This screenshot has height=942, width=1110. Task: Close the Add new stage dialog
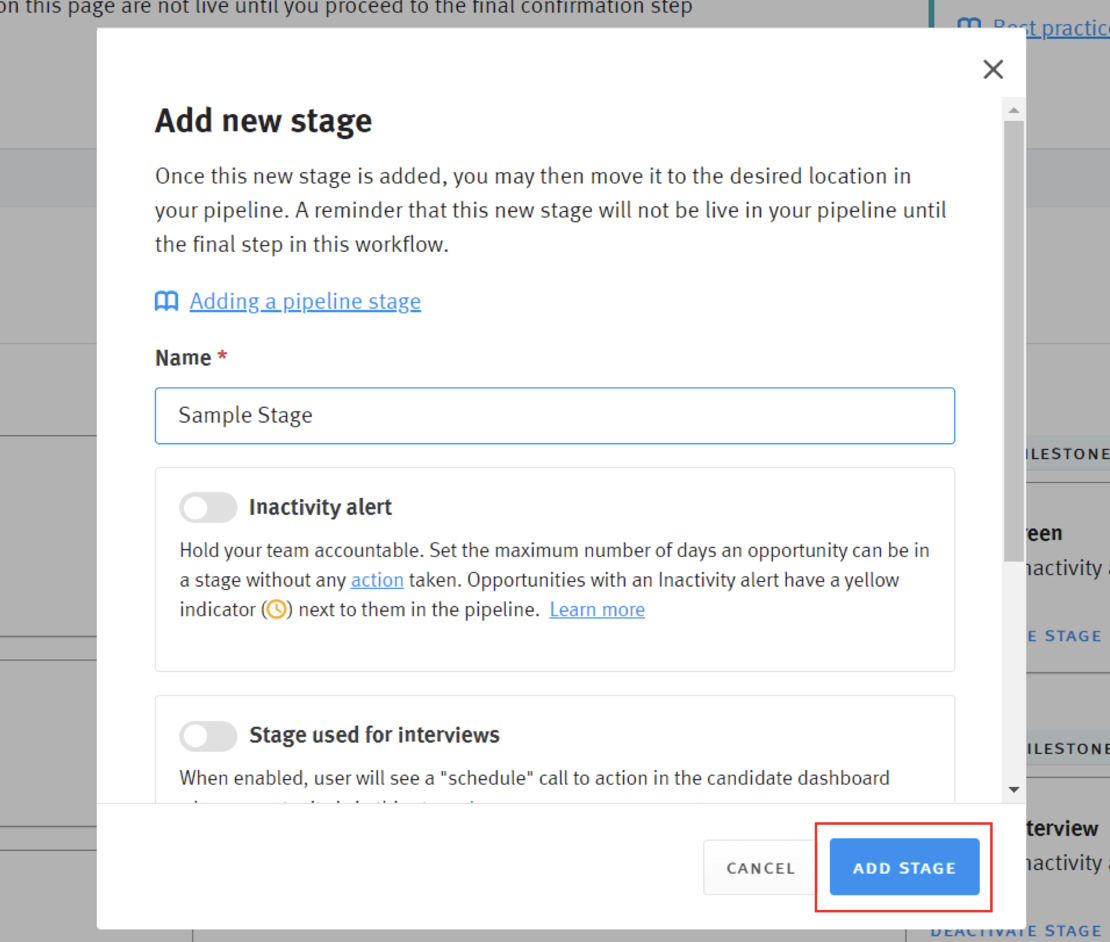tap(993, 69)
